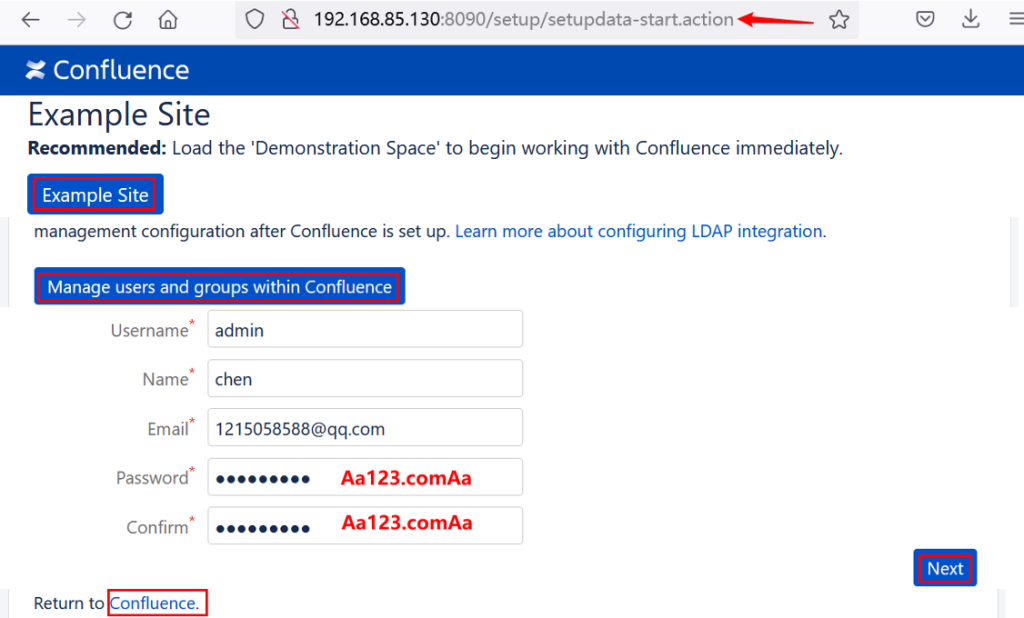Focus the Name field containing chen
Viewport: 1024px width, 618px height.
pyautogui.click(x=365, y=378)
